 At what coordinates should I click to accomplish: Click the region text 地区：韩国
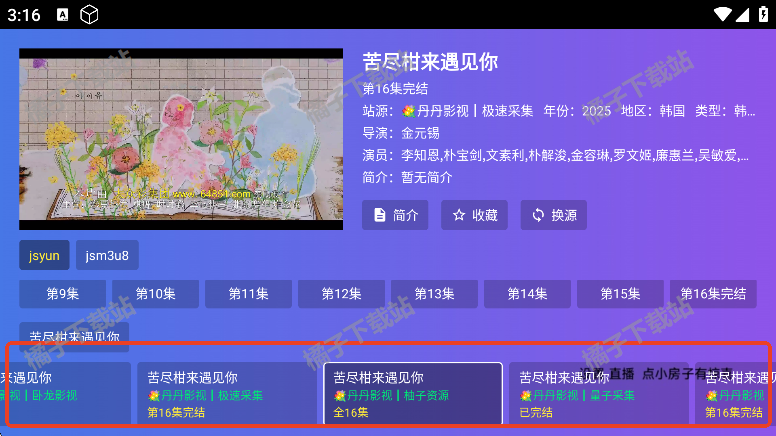(653, 111)
